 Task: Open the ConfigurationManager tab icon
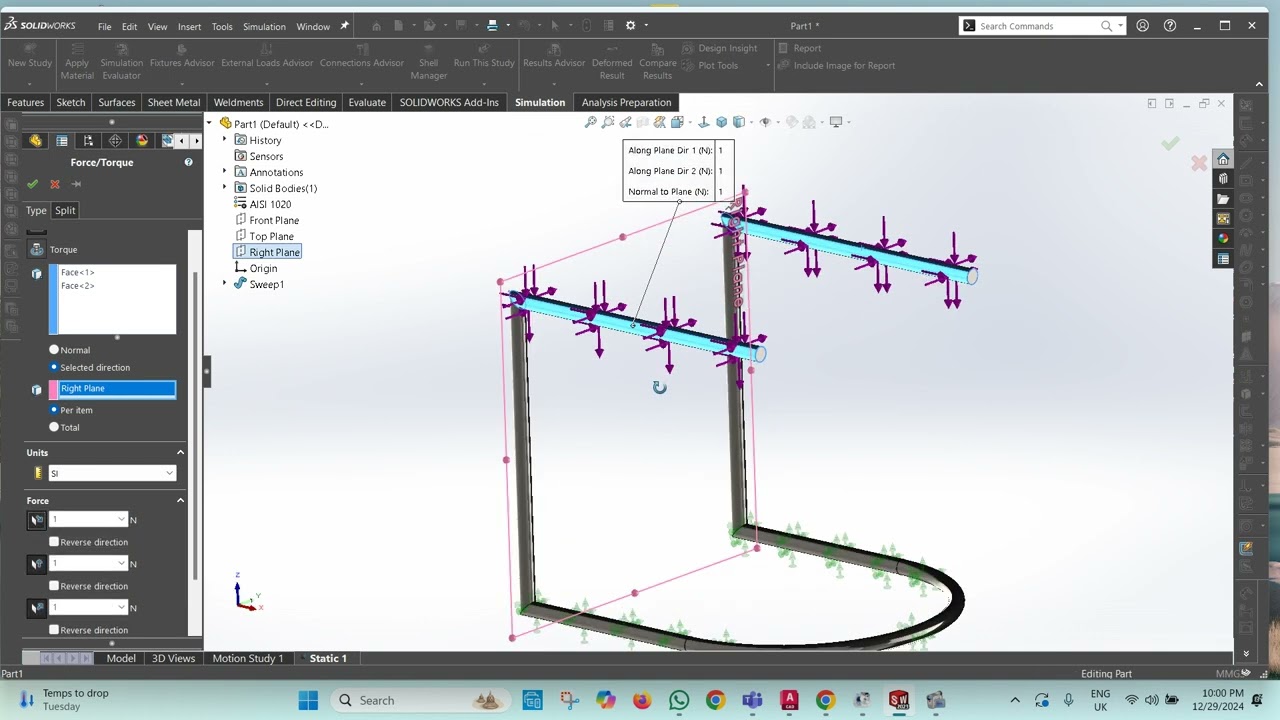[x=88, y=141]
